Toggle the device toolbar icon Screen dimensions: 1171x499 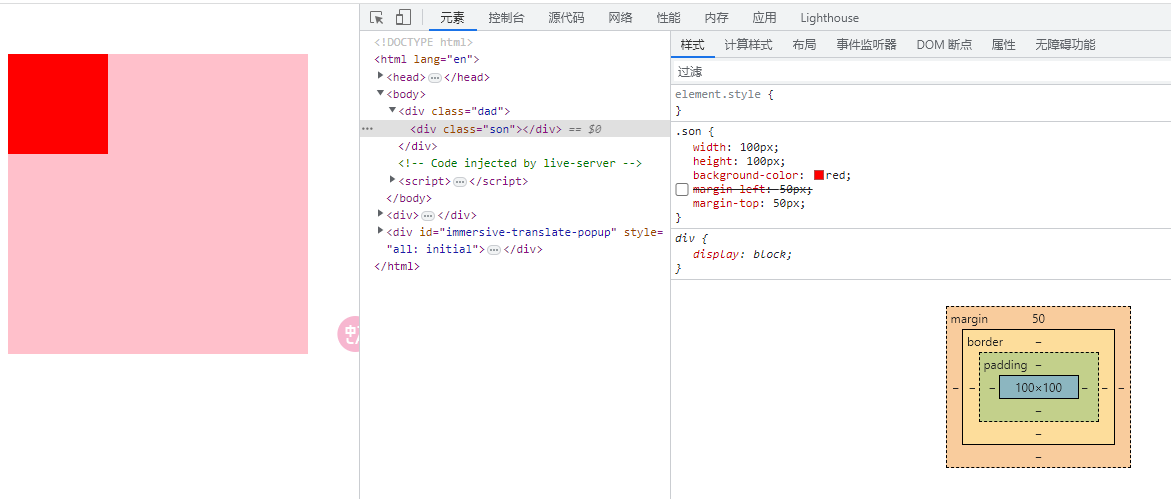[x=403, y=17]
